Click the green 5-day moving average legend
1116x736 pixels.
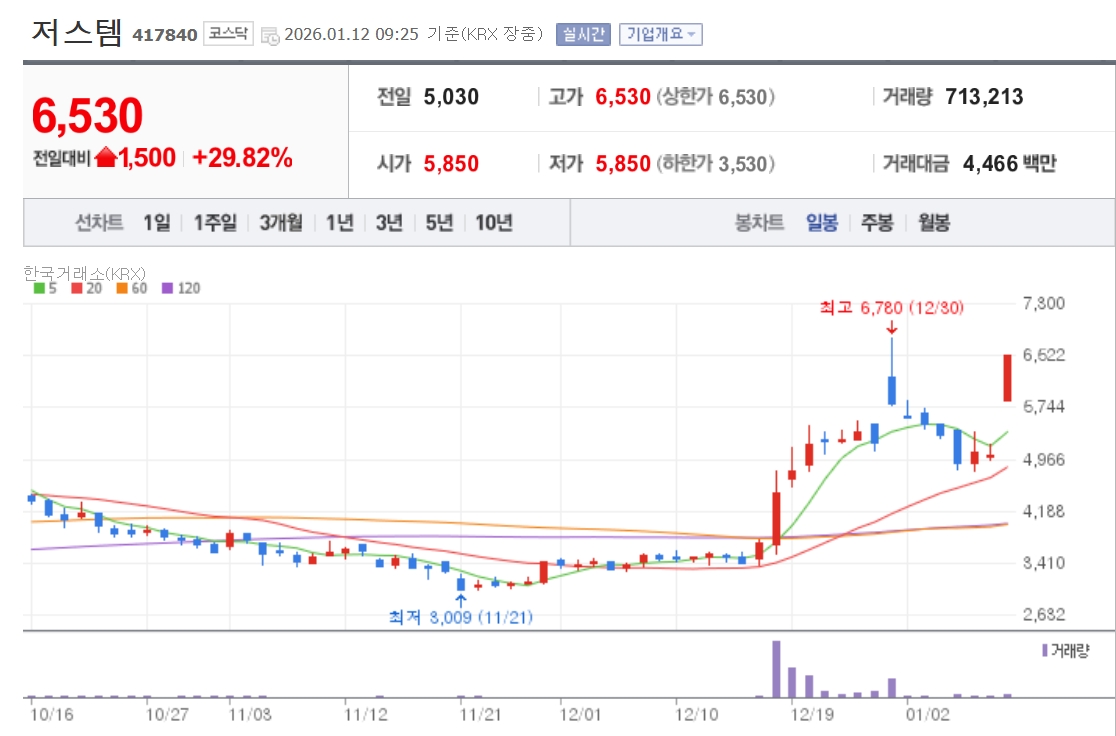pyautogui.click(x=45, y=288)
